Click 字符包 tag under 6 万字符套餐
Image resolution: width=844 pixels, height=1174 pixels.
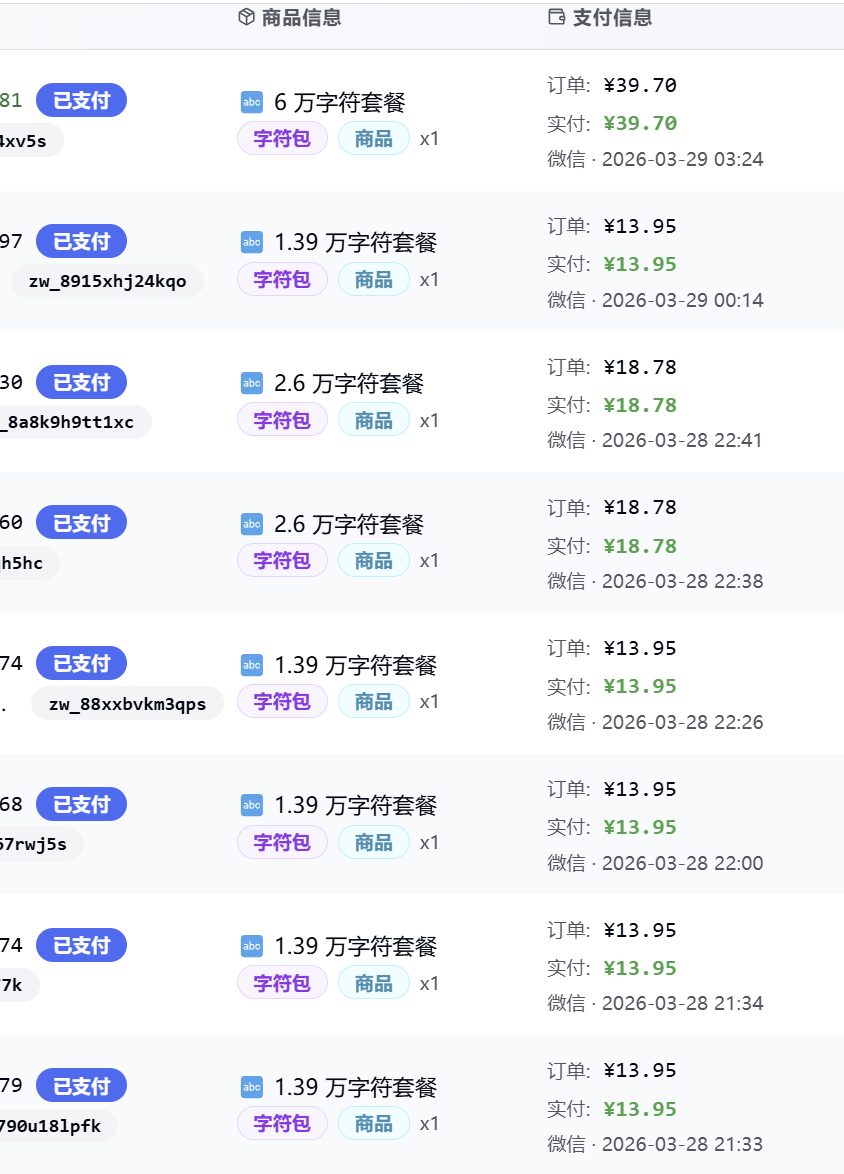coord(282,139)
